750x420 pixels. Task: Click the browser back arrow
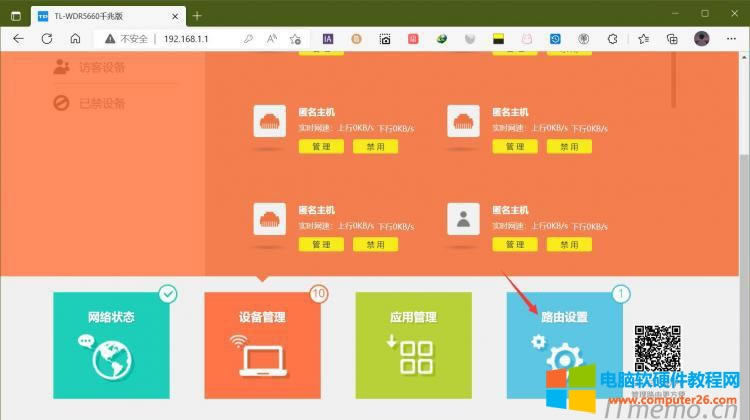[18, 38]
